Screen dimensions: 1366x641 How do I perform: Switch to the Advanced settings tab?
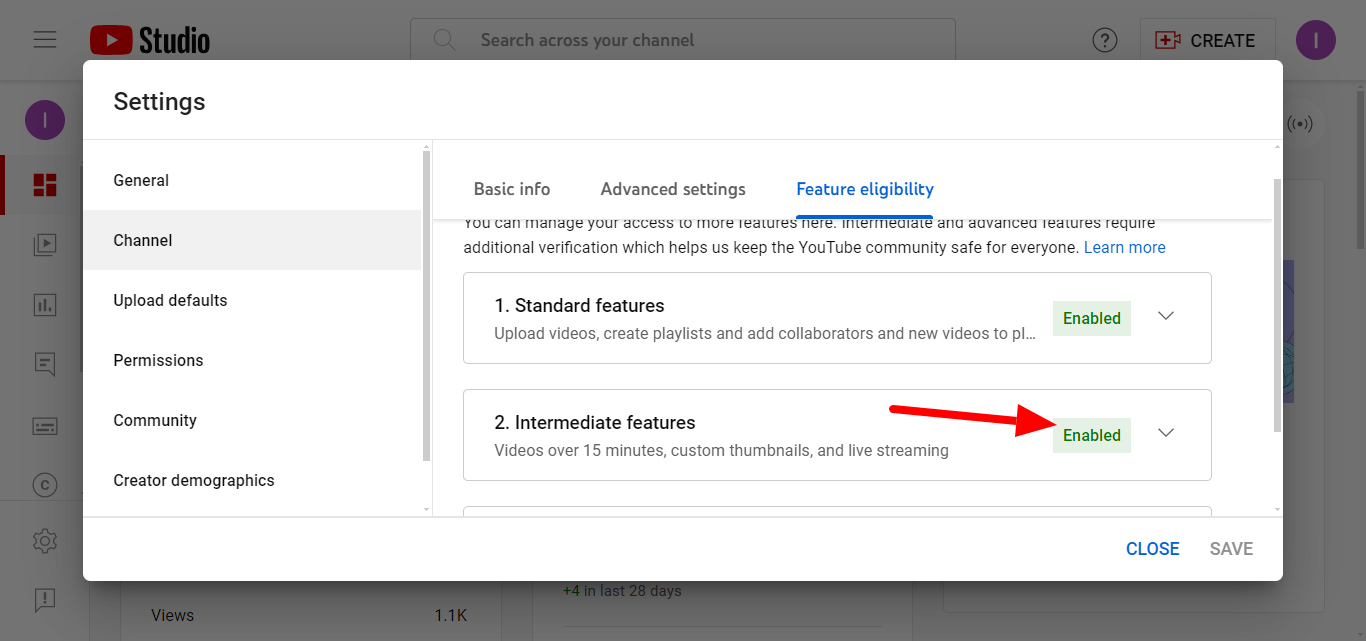[672, 189]
